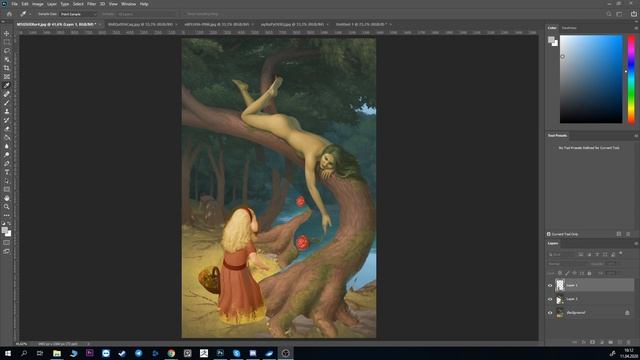Switch to the Untitled-1 document tab

pyautogui.click(x=361, y=24)
